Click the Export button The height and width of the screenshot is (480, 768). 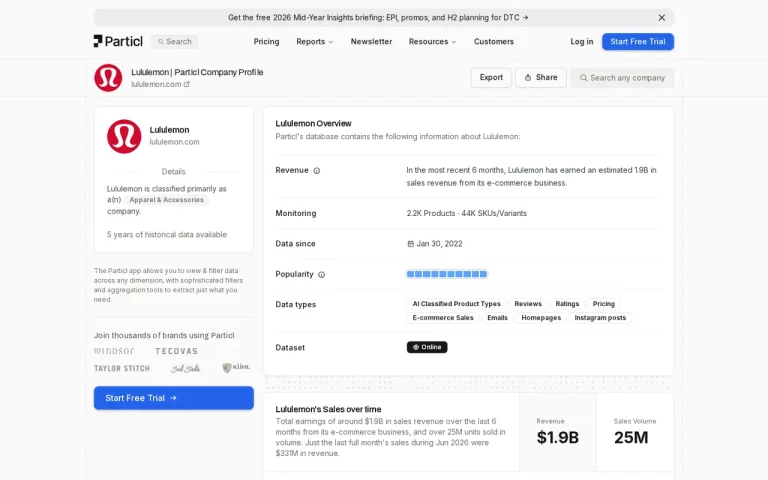(x=491, y=77)
